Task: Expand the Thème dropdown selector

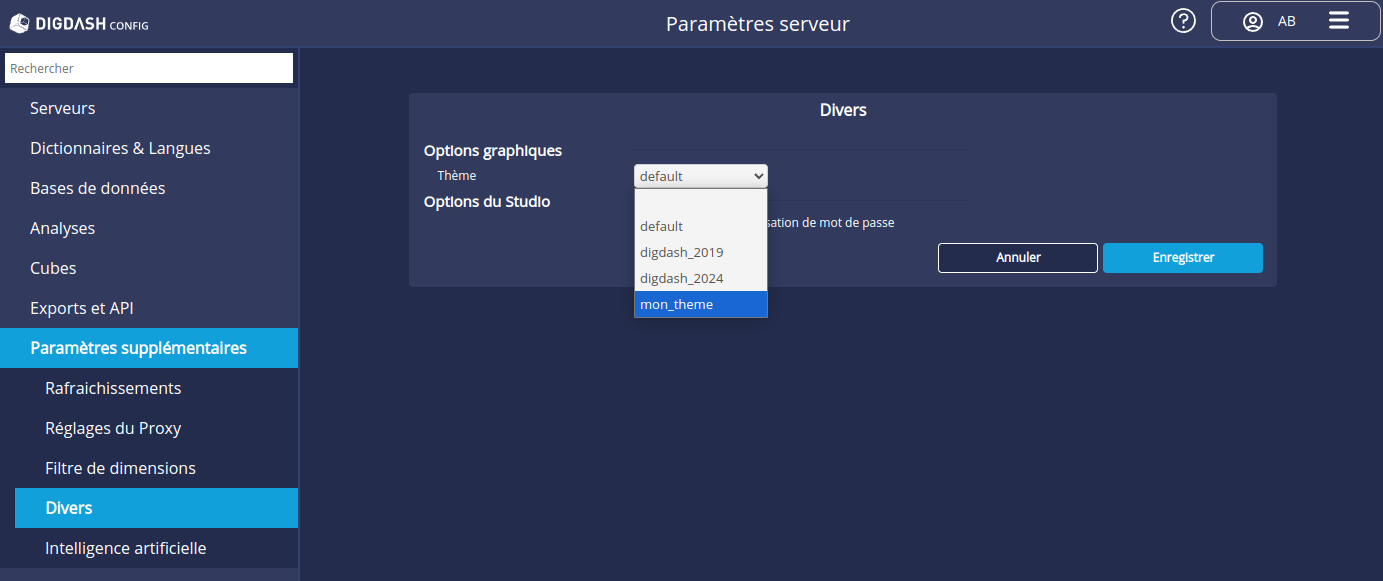Action: tap(700, 176)
